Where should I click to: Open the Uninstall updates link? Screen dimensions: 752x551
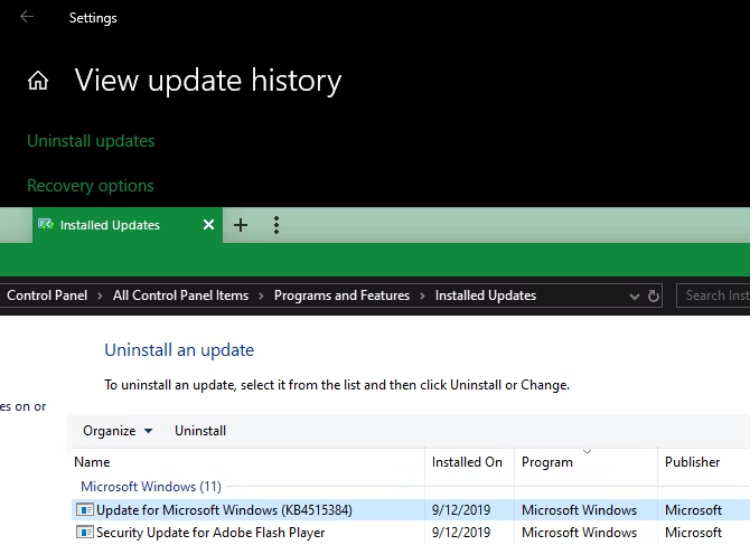click(x=91, y=141)
